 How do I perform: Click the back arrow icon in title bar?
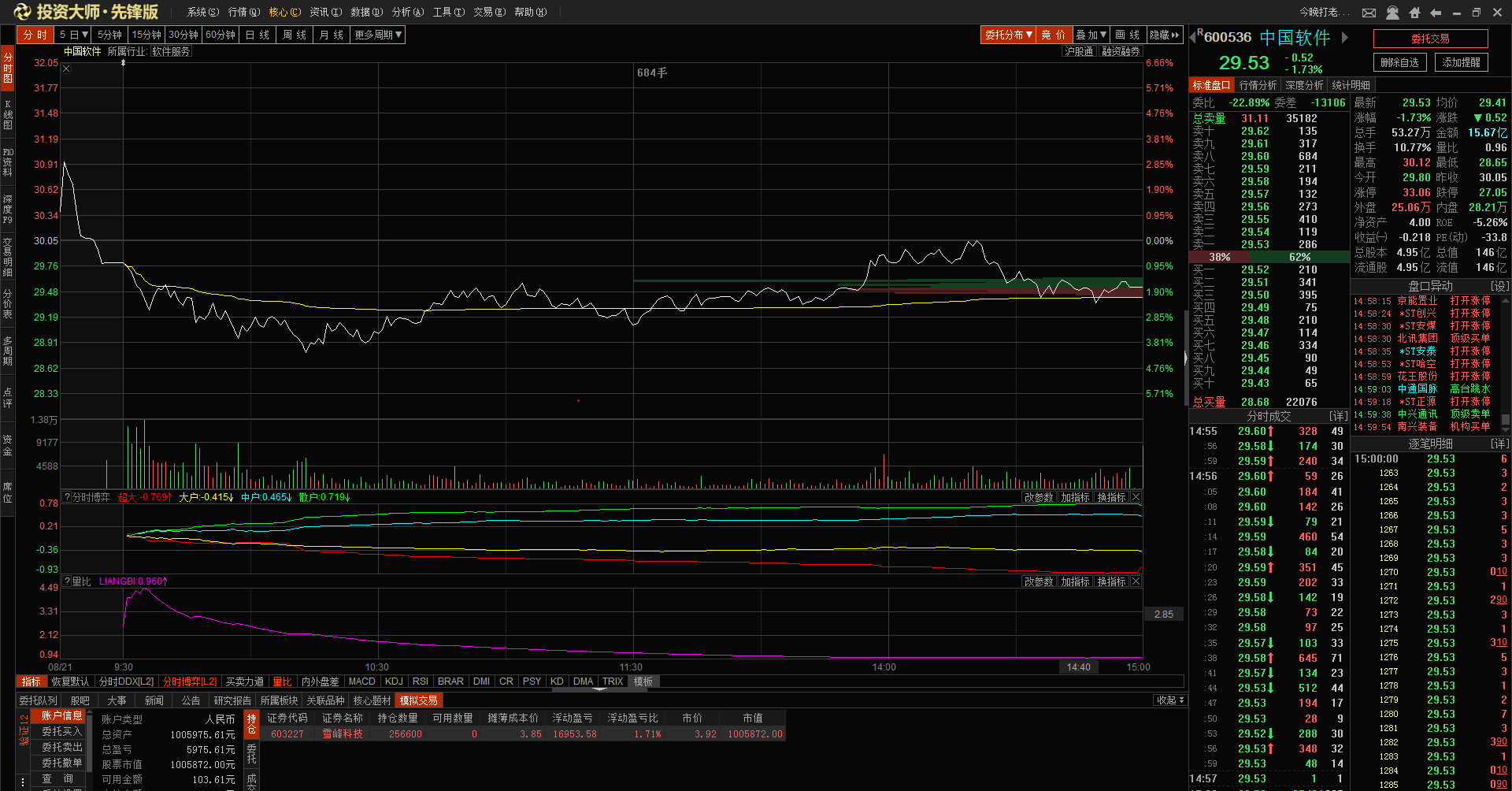click(x=1436, y=13)
